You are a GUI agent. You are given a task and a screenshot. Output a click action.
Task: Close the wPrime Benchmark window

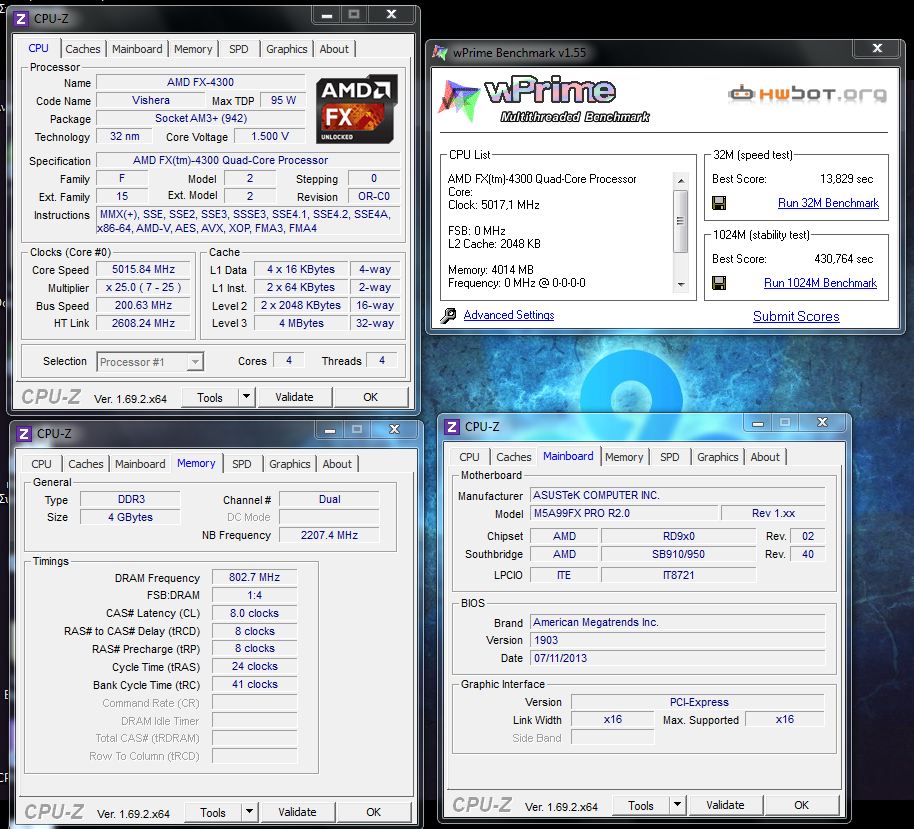(x=877, y=48)
